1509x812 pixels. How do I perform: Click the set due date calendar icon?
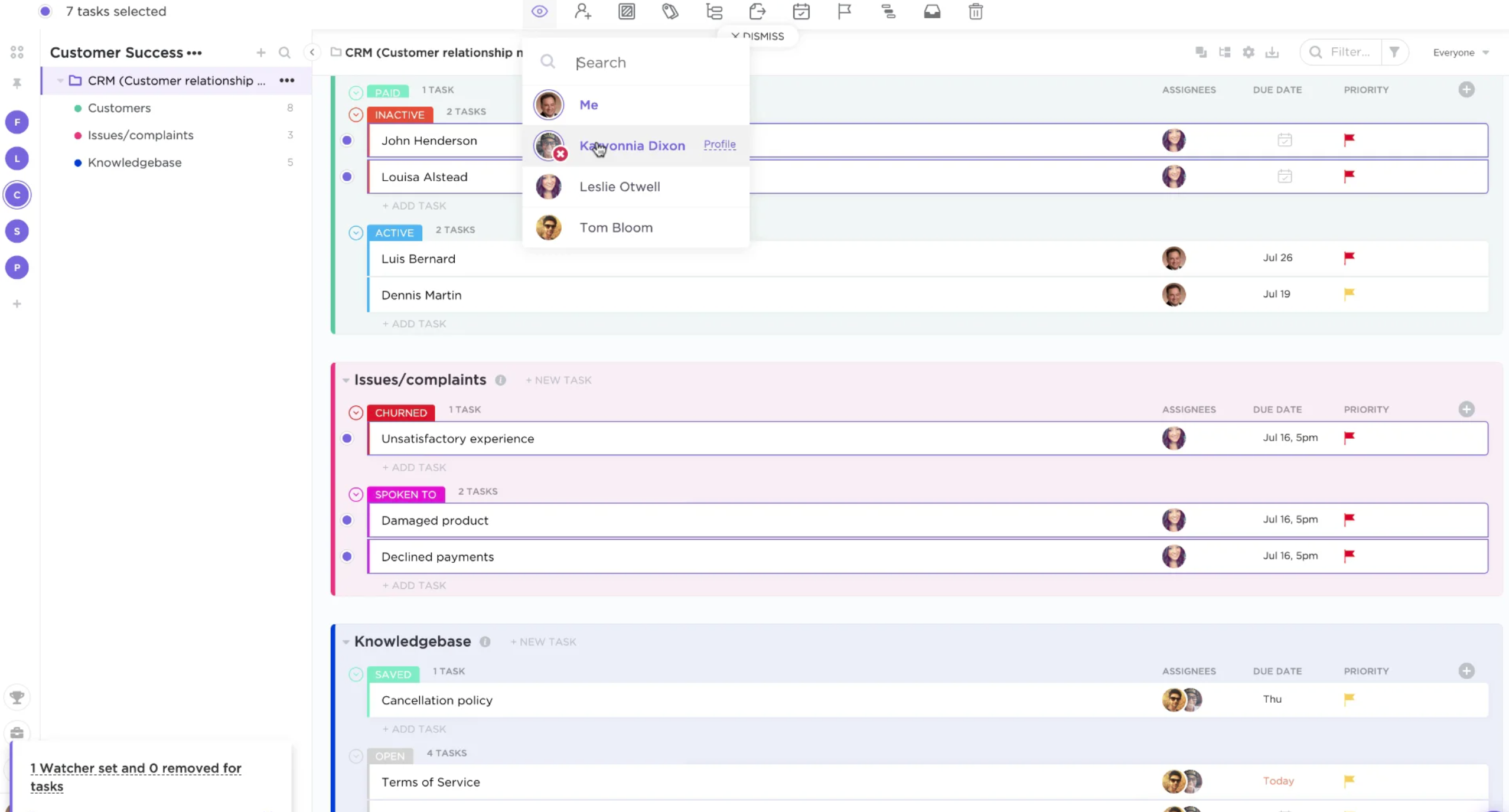pyautogui.click(x=801, y=12)
